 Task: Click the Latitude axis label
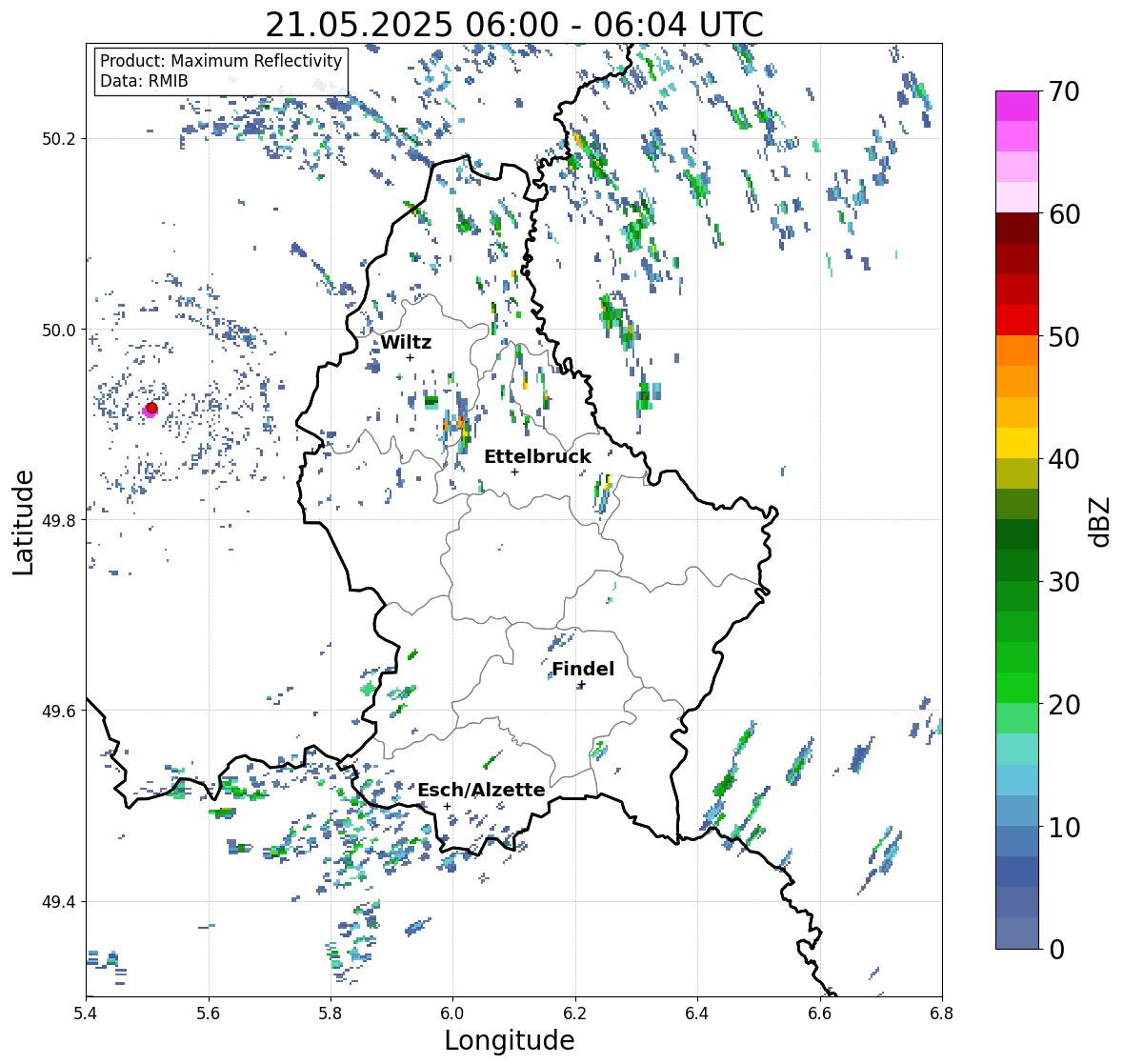(23, 522)
